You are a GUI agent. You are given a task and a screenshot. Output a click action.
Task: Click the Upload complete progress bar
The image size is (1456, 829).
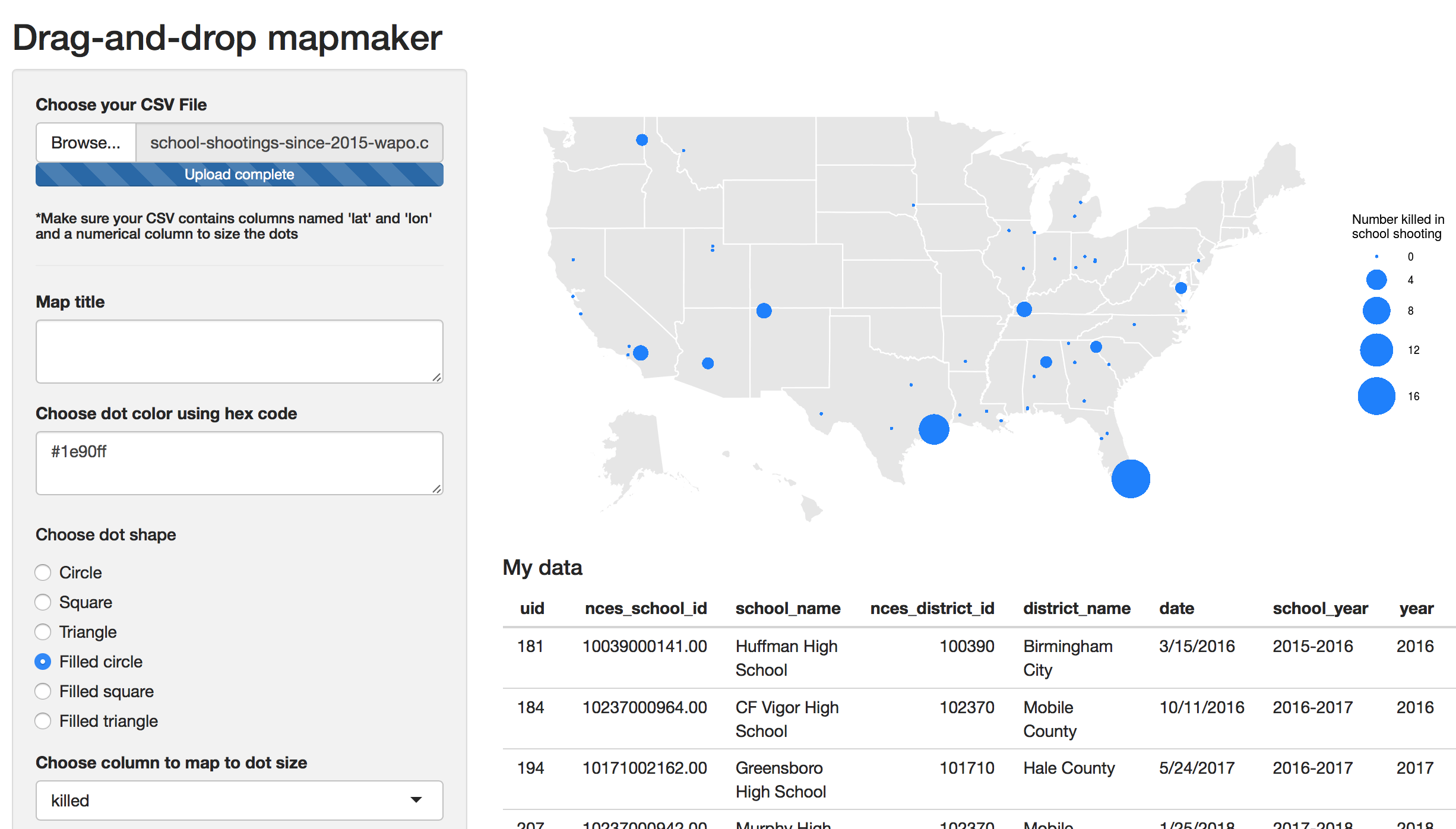point(239,175)
